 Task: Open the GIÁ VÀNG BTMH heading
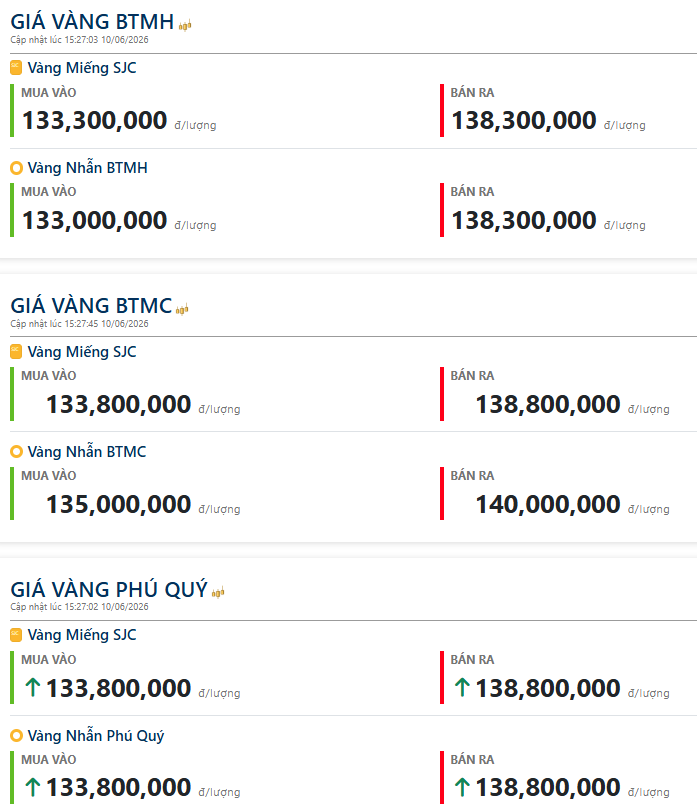92,22
